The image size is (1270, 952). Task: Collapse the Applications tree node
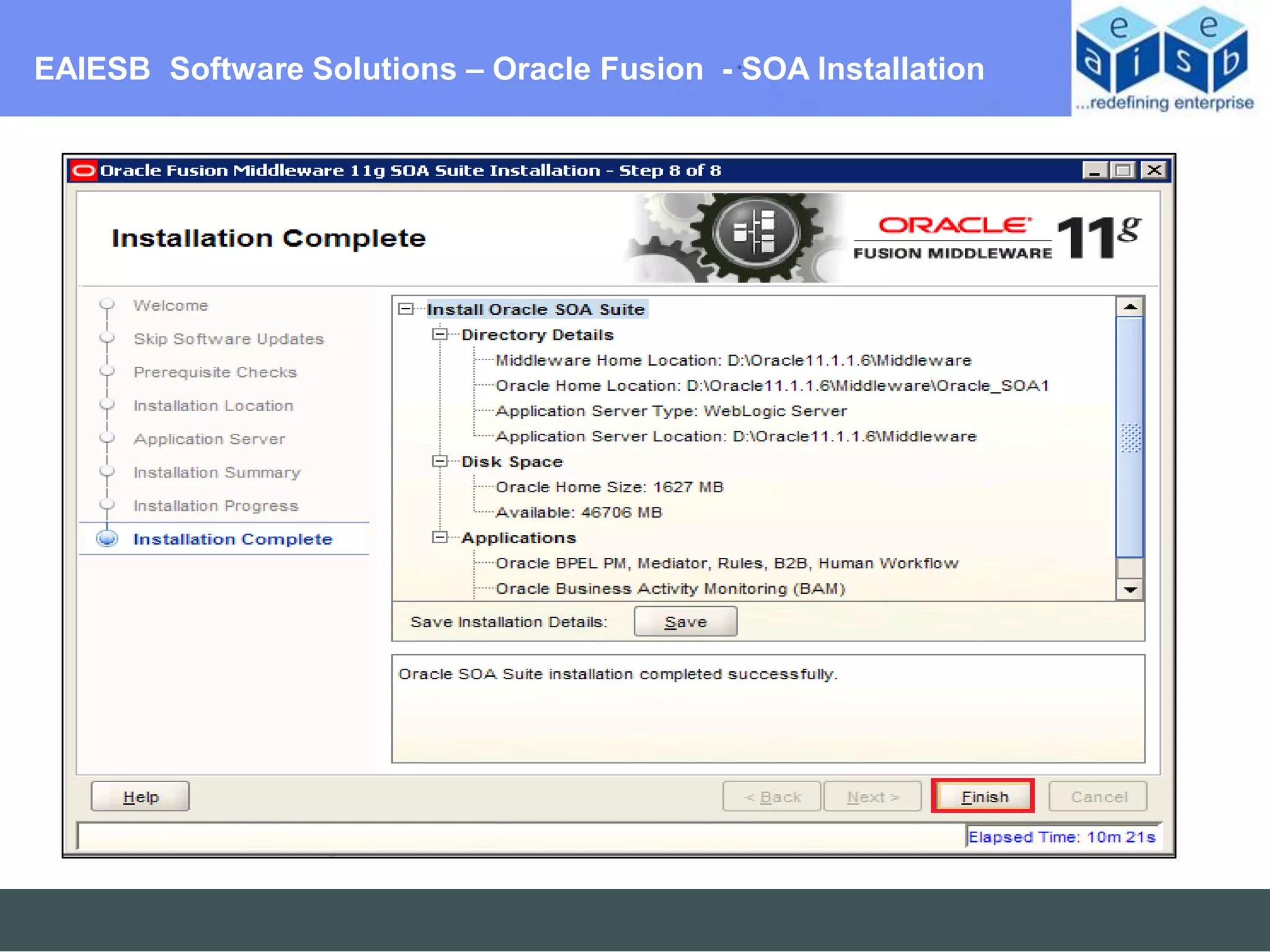point(440,537)
